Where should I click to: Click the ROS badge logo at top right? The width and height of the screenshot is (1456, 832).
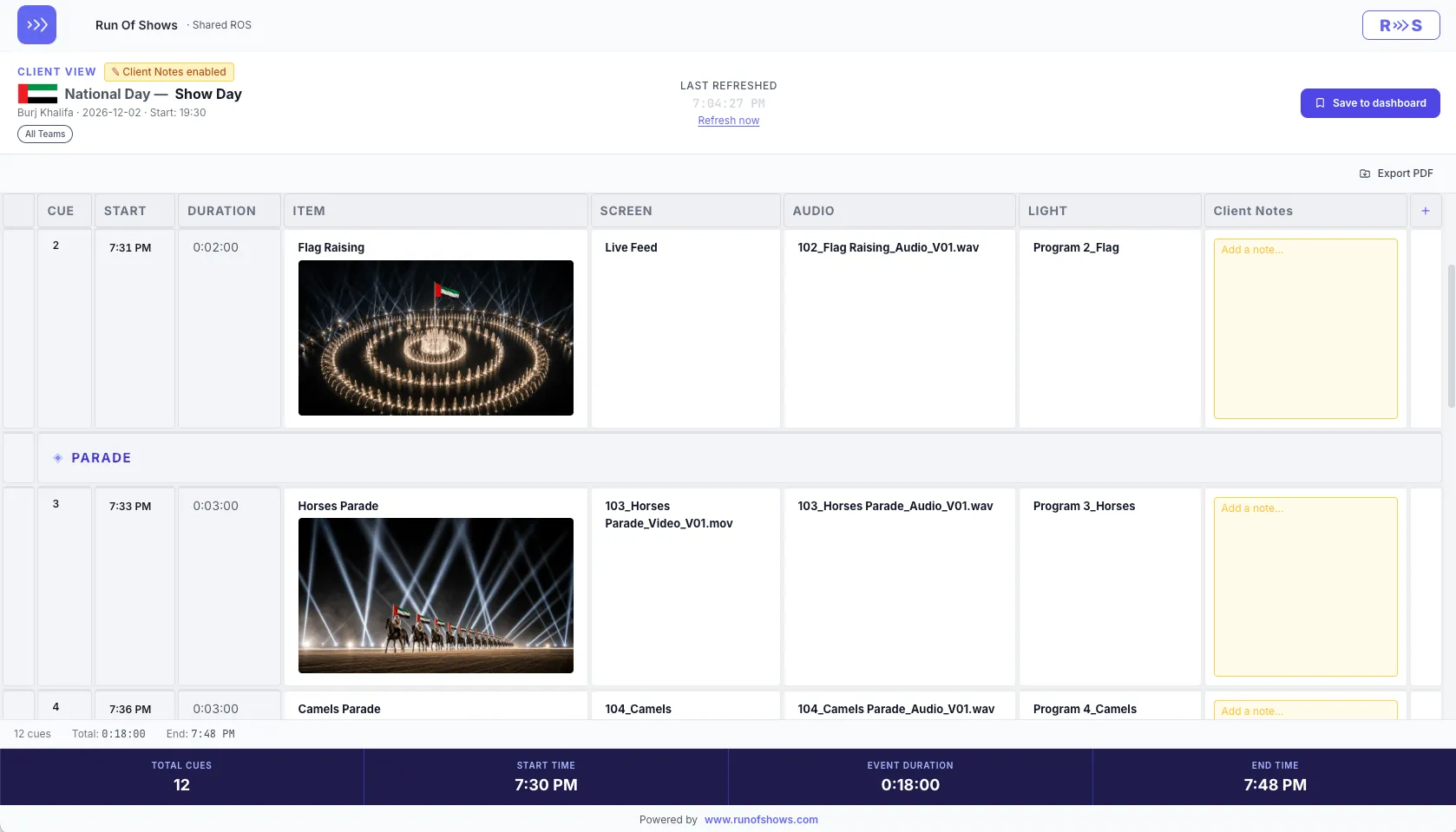click(x=1400, y=25)
